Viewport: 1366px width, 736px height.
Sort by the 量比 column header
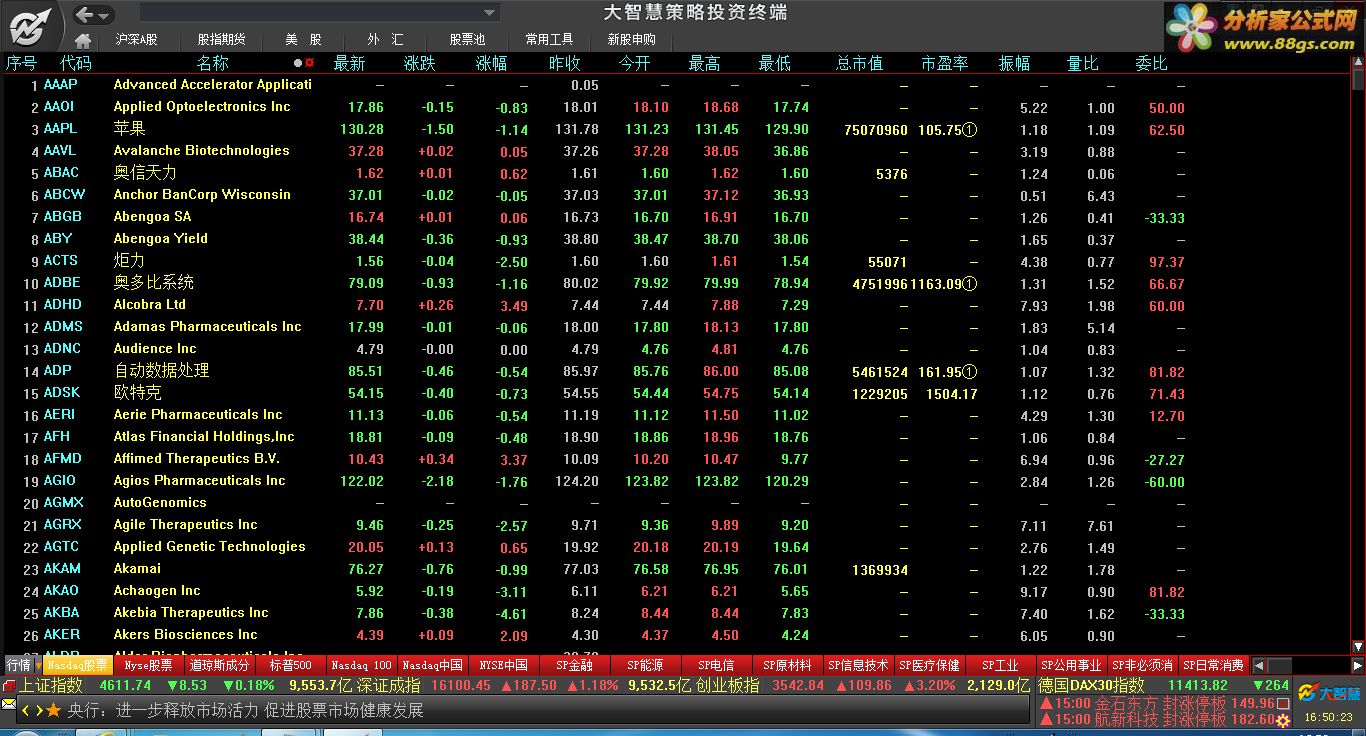click(x=1083, y=63)
